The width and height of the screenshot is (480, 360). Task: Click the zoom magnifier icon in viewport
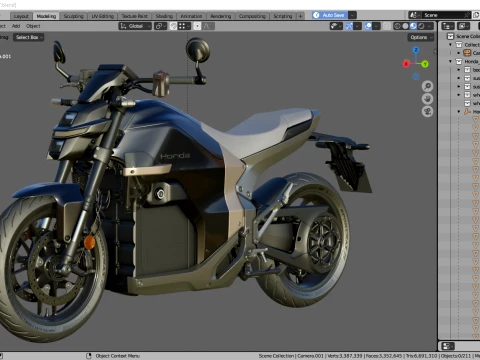pyautogui.click(x=427, y=86)
